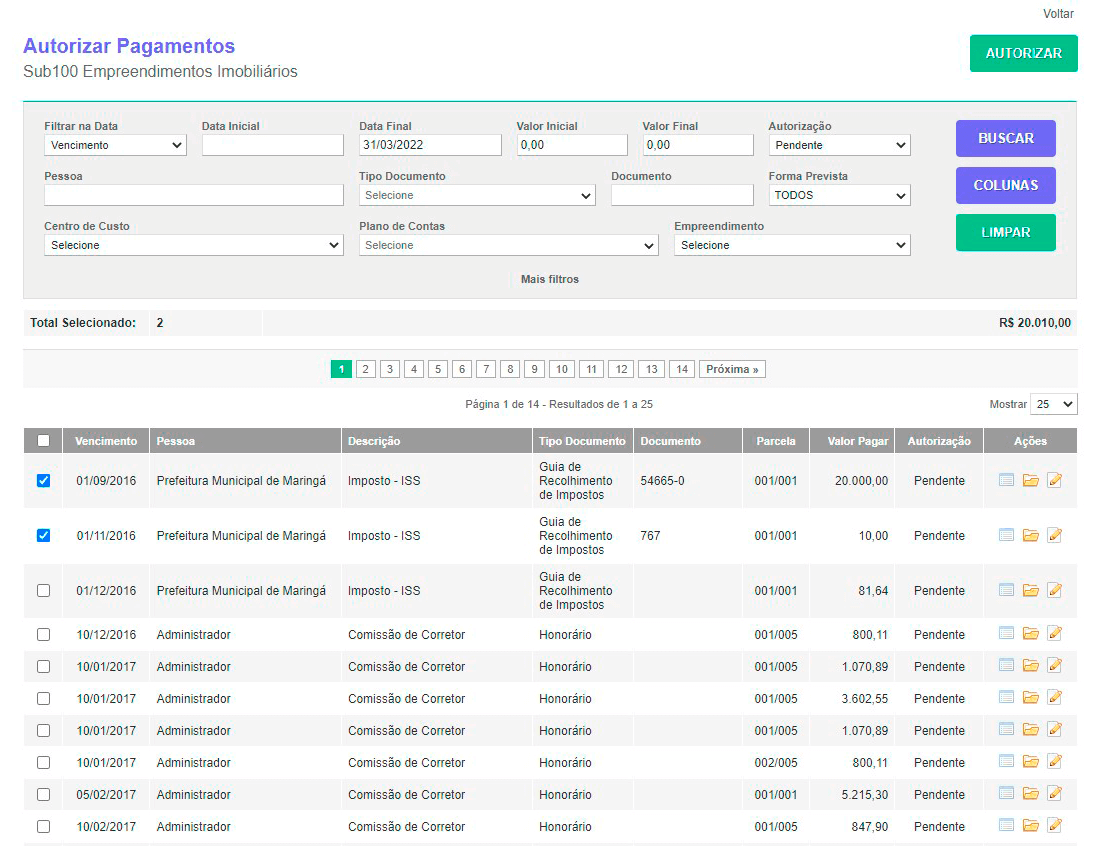The width and height of the screenshot is (1101, 846).
Task: Expand the Centro de Custo dropdown
Action: [x=193, y=245]
